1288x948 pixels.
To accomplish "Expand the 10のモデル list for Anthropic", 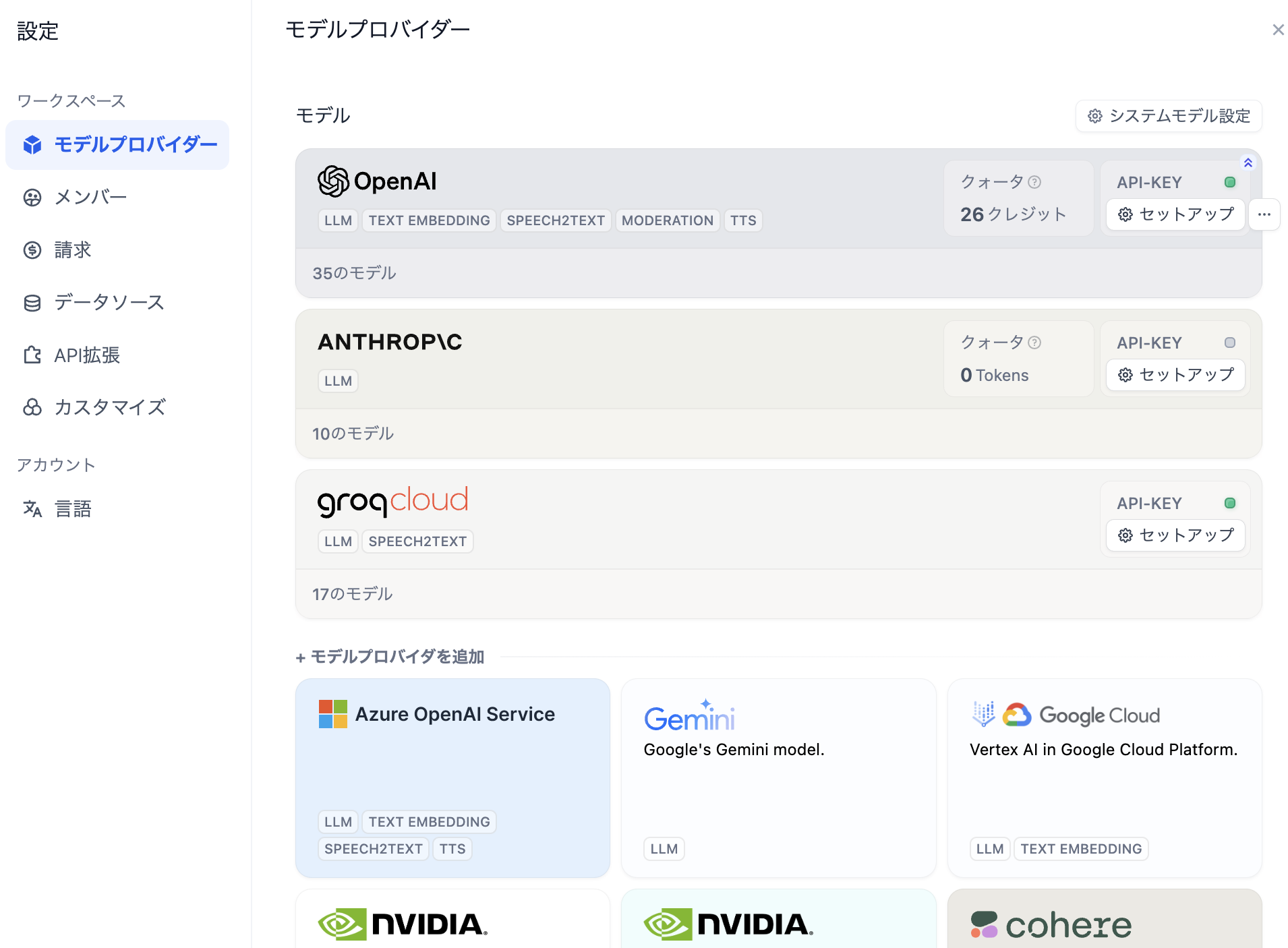I will click(352, 434).
